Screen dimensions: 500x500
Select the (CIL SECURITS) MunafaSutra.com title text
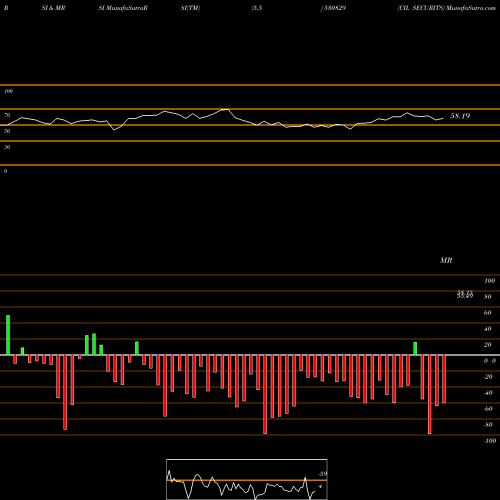pyautogui.click(x=447, y=8)
